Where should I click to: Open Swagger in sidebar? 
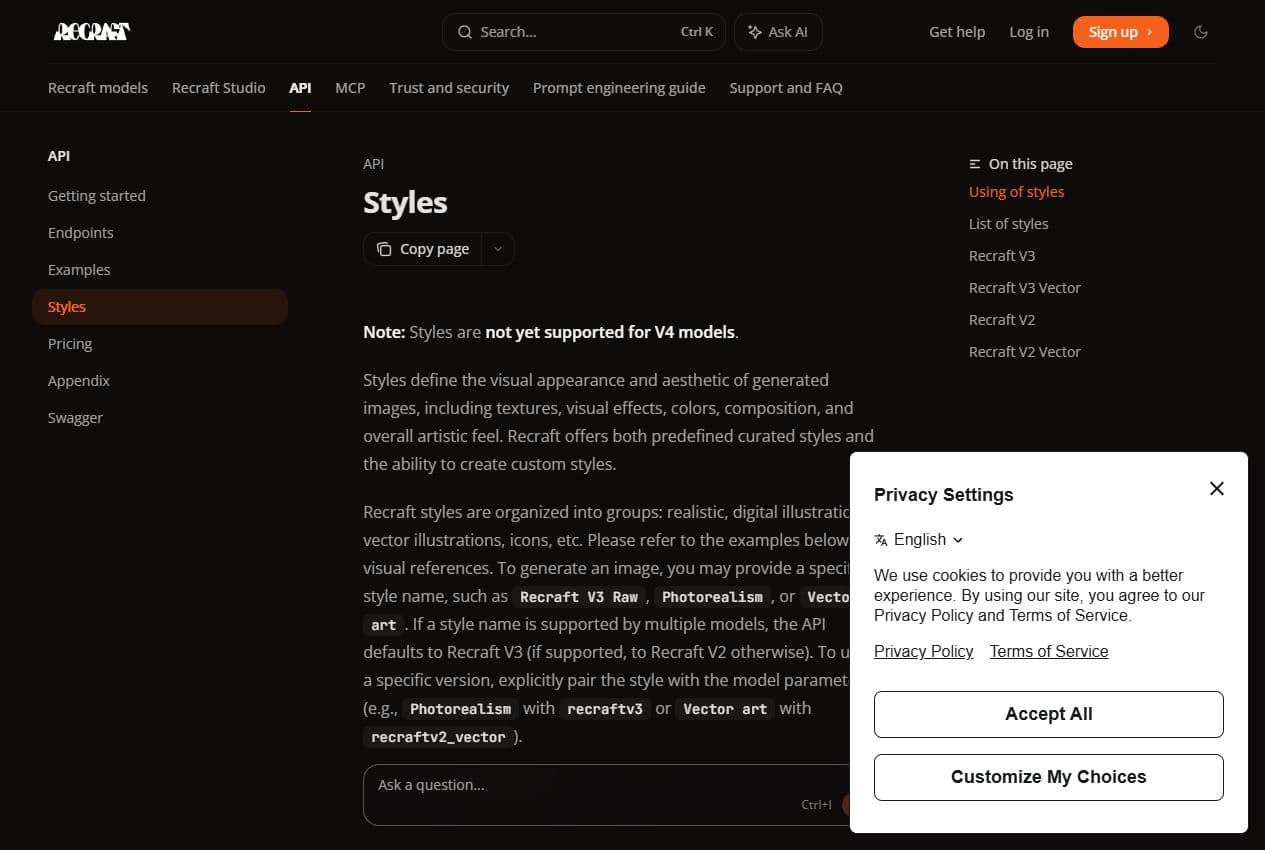(x=160, y=418)
